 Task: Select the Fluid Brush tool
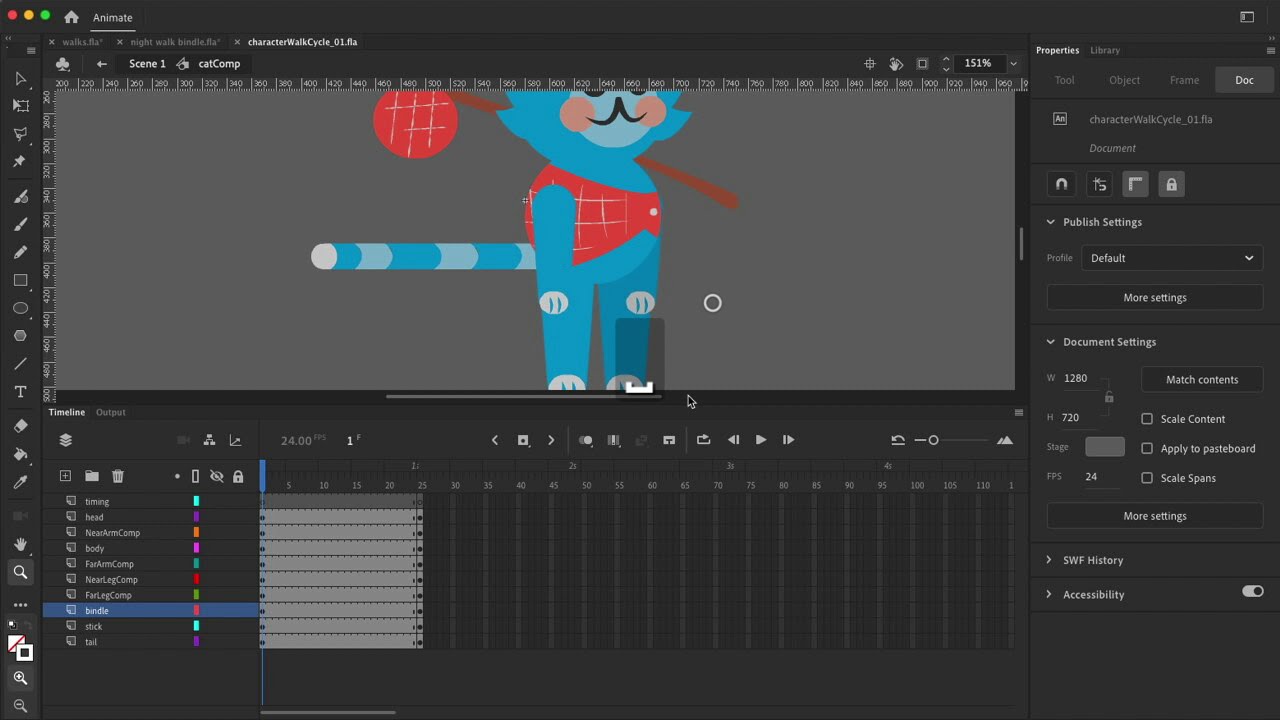[20, 197]
